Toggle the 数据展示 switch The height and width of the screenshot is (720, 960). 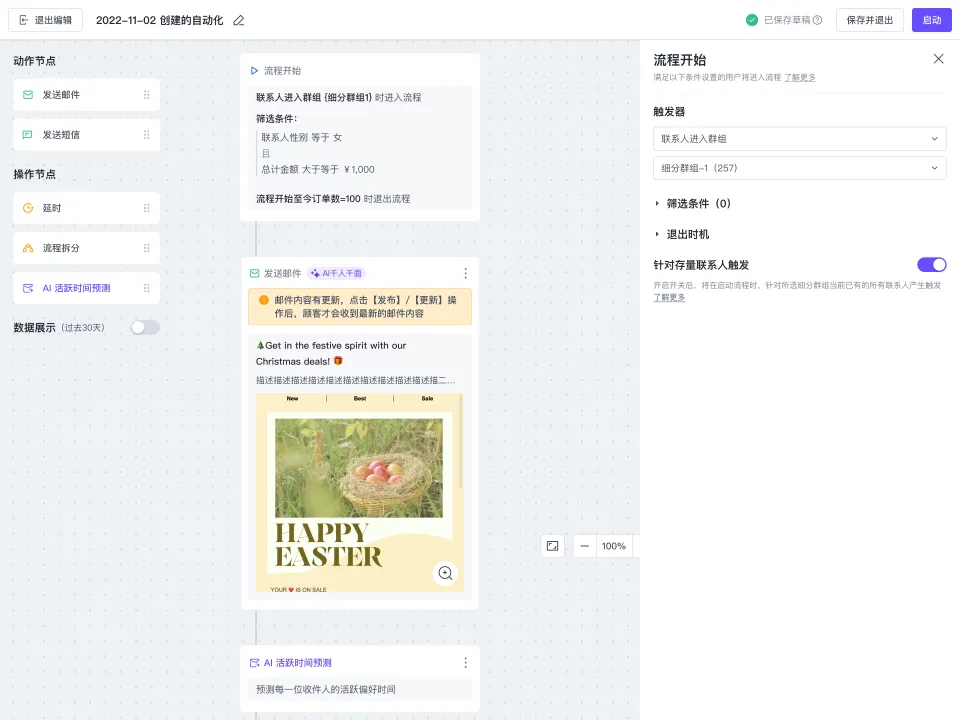click(x=145, y=327)
